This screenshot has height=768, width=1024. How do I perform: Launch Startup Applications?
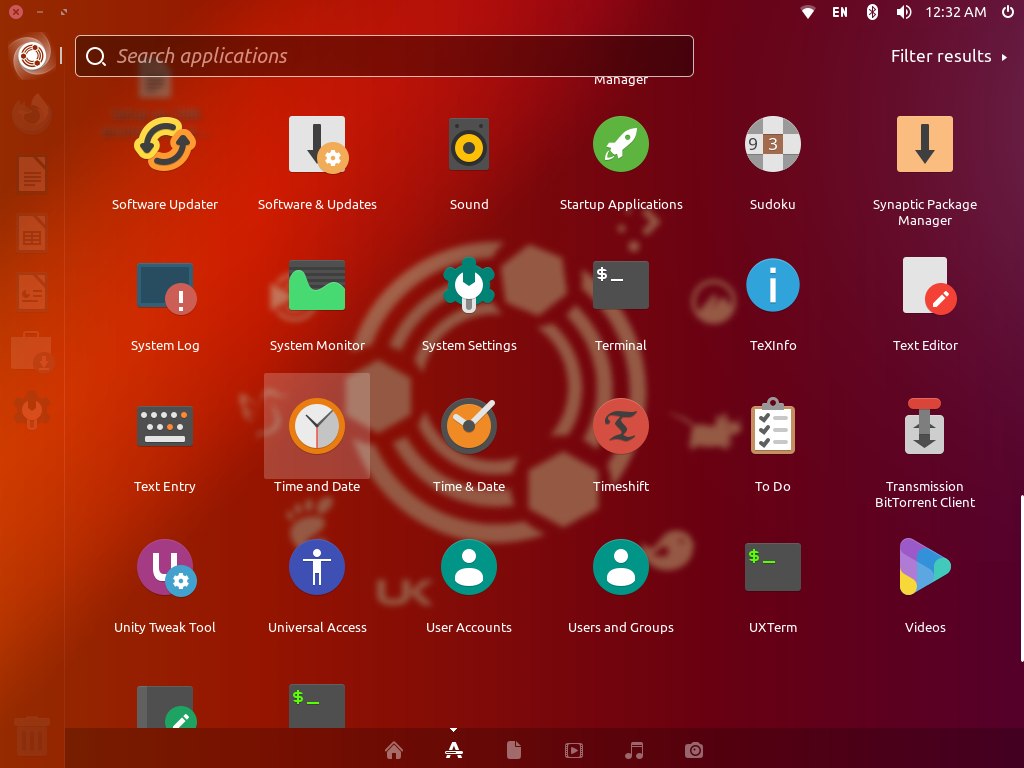click(620, 144)
